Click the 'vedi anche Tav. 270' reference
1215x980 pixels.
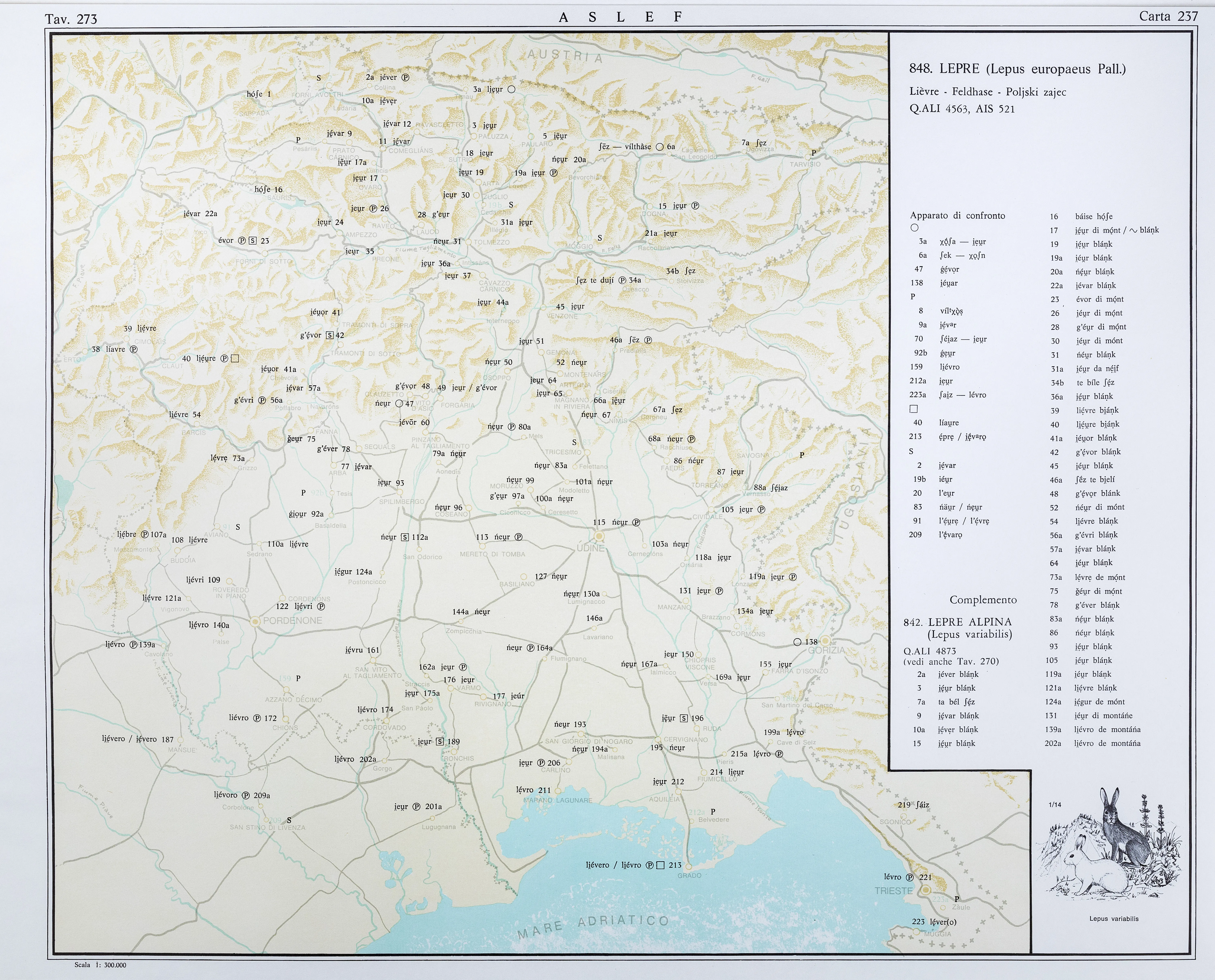pyautogui.click(x=951, y=661)
